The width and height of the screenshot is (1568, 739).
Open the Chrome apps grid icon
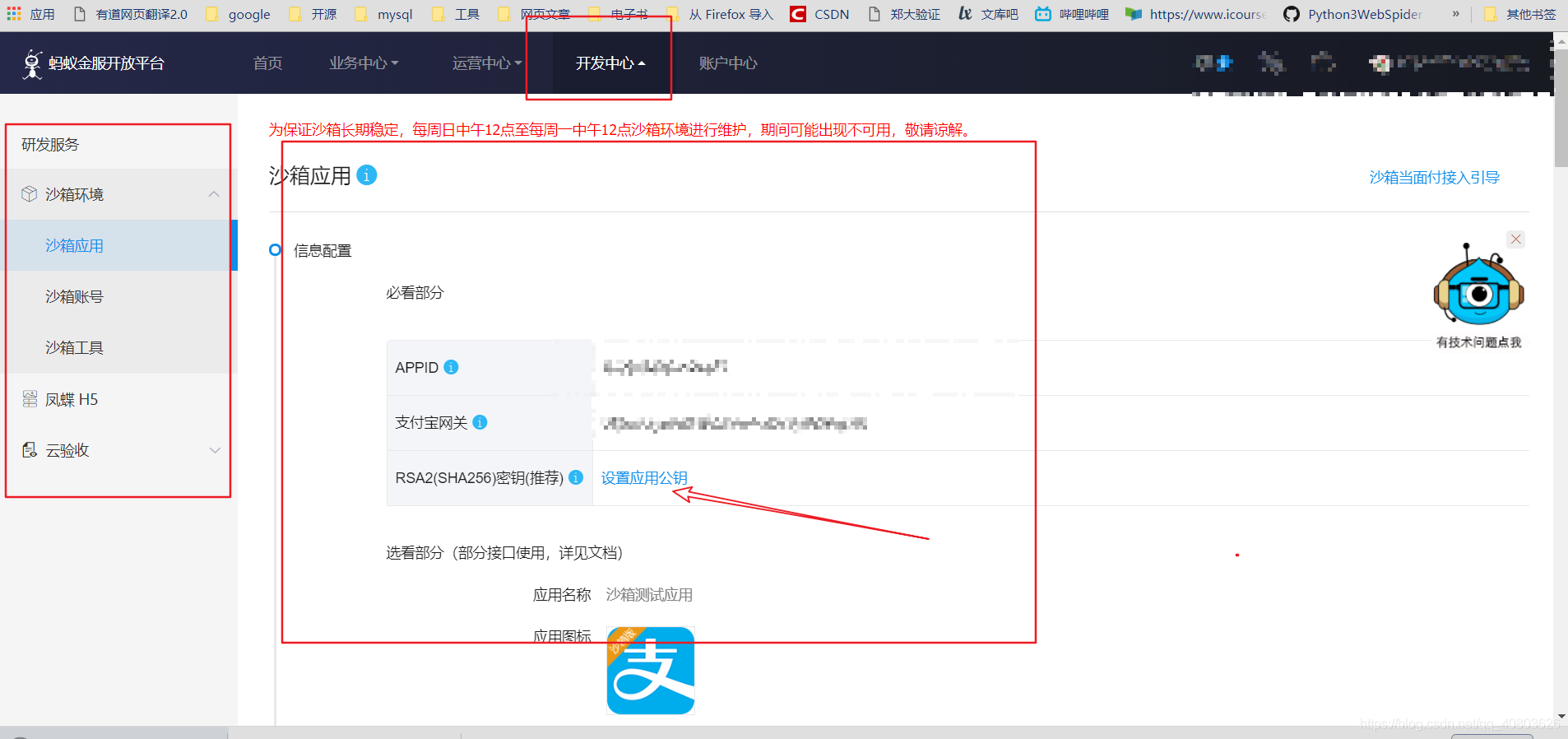point(13,13)
